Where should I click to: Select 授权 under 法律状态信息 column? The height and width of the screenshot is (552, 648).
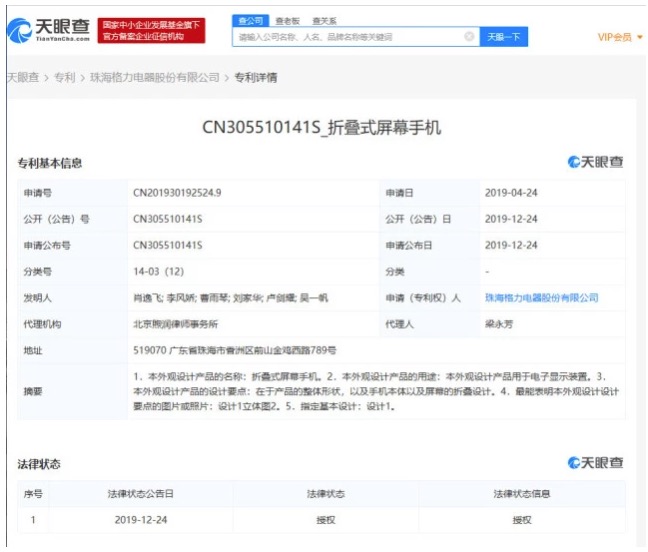point(522,520)
